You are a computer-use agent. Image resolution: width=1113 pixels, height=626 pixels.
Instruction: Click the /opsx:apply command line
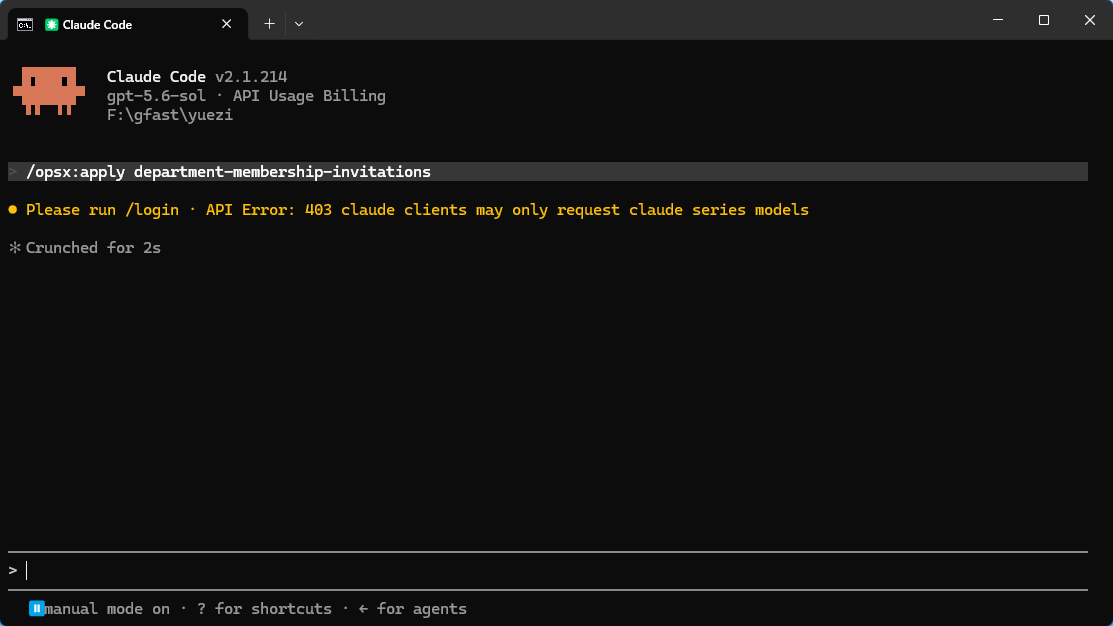pos(547,172)
